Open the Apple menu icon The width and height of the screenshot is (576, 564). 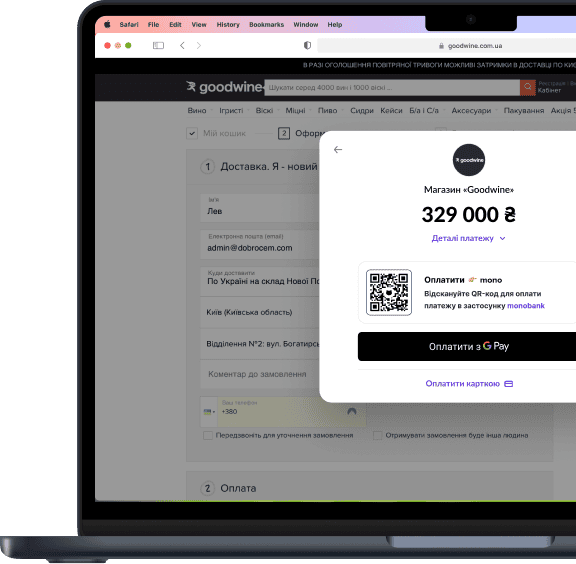(107, 25)
